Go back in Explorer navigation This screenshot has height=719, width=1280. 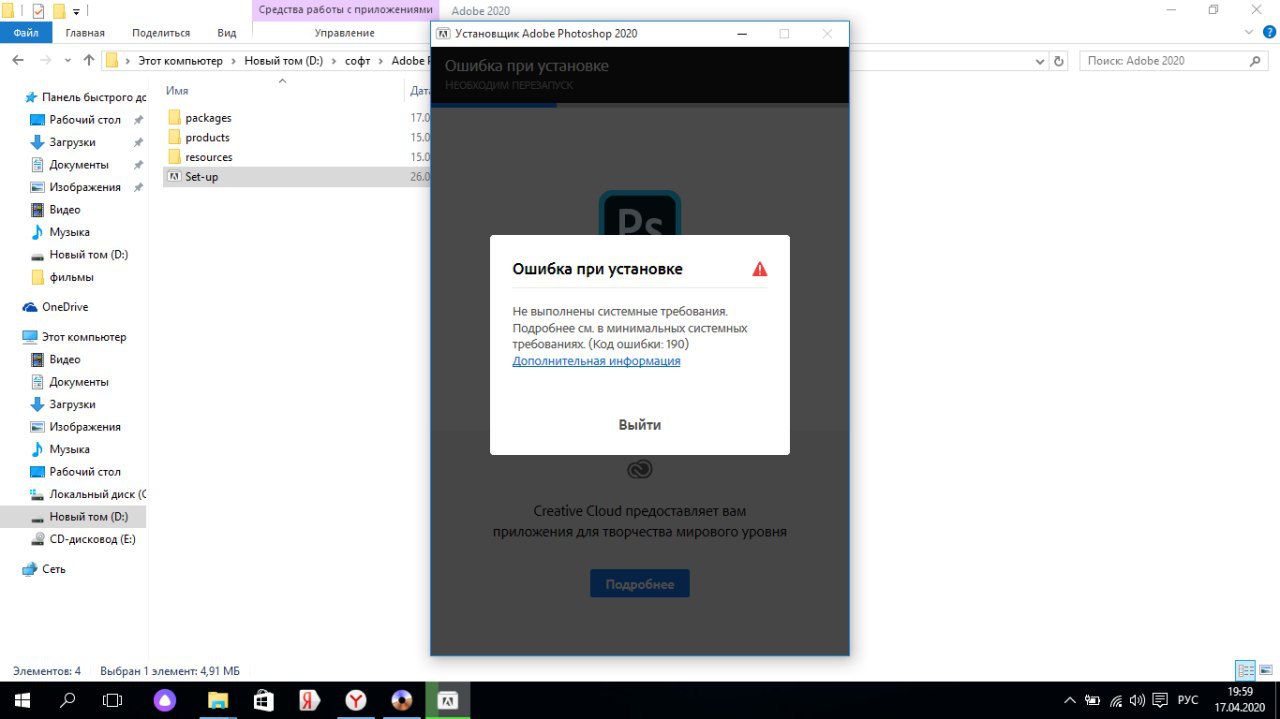18,61
